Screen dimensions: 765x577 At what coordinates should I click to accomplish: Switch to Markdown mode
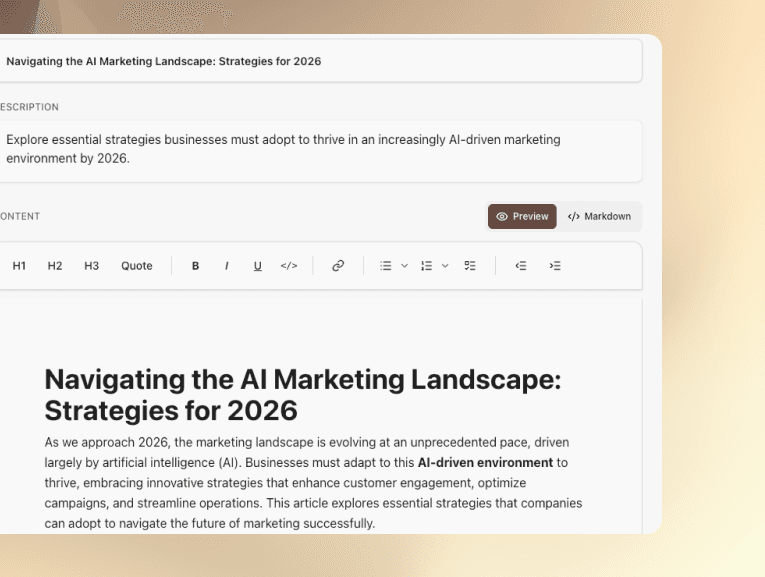pyautogui.click(x=599, y=216)
